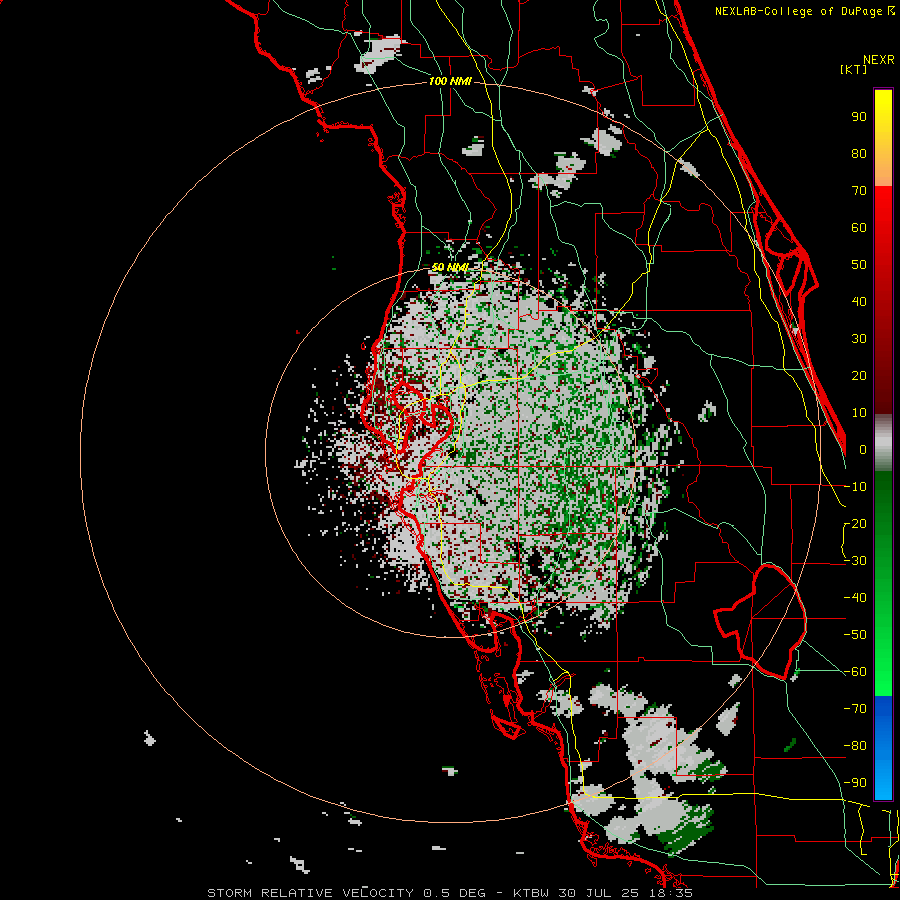Click the -90 scale value
Viewport: 900px width, 900px height.
tap(855, 783)
